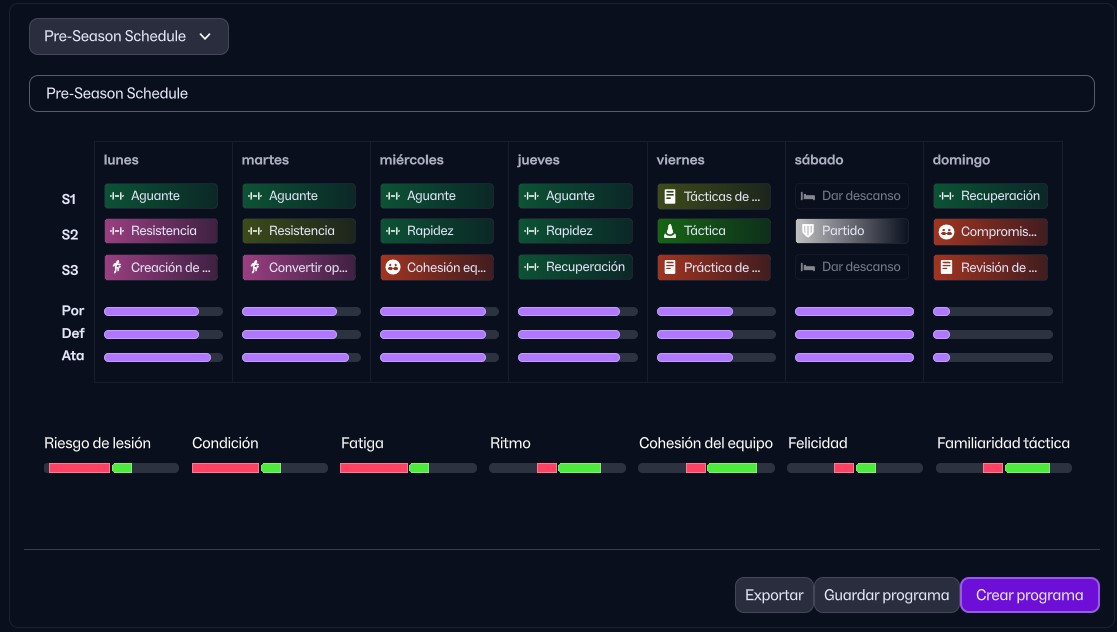Open jueves Recuperación session selector
The width and height of the screenshot is (1117, 632).
pyautogui.click(x=575, y=267)
